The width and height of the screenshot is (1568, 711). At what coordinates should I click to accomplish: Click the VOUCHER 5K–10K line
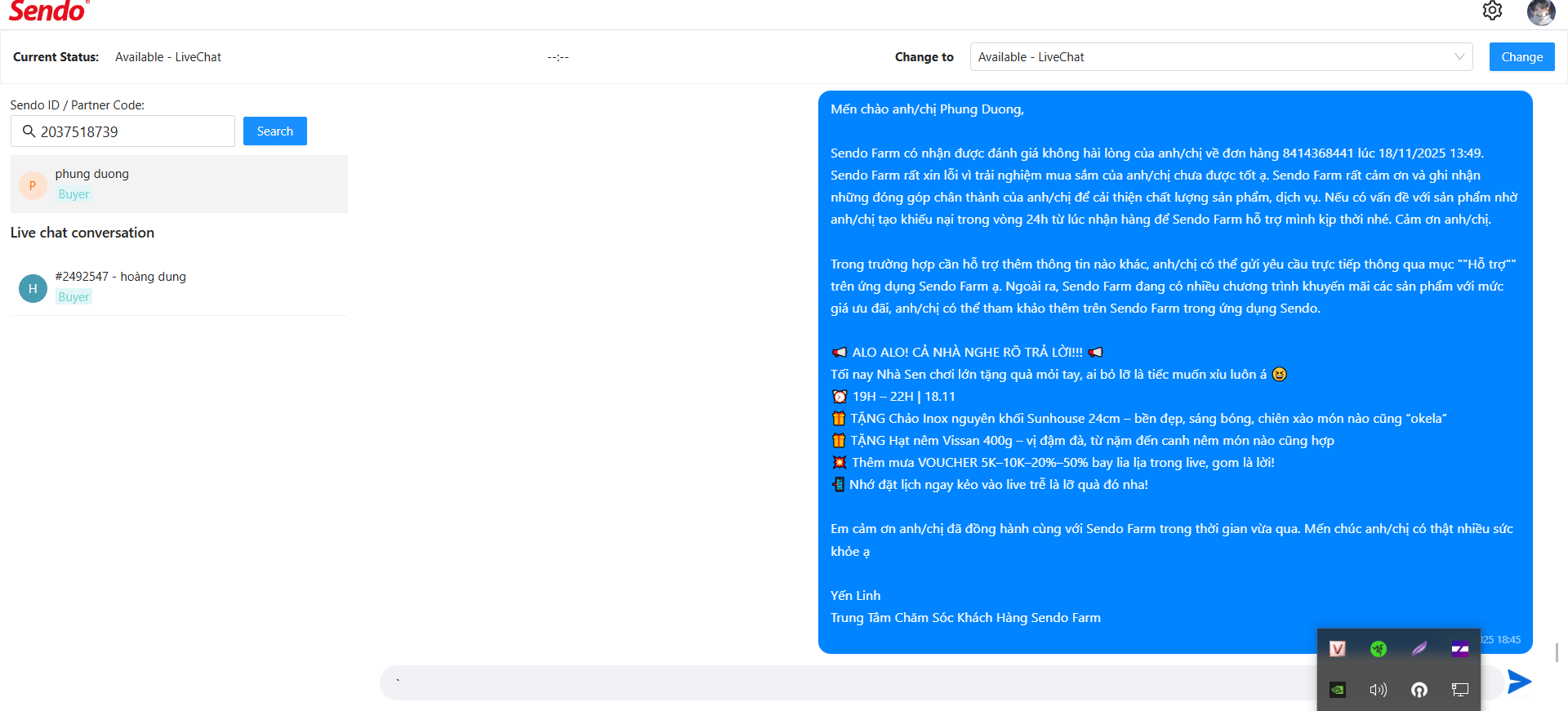[1053, 463]
